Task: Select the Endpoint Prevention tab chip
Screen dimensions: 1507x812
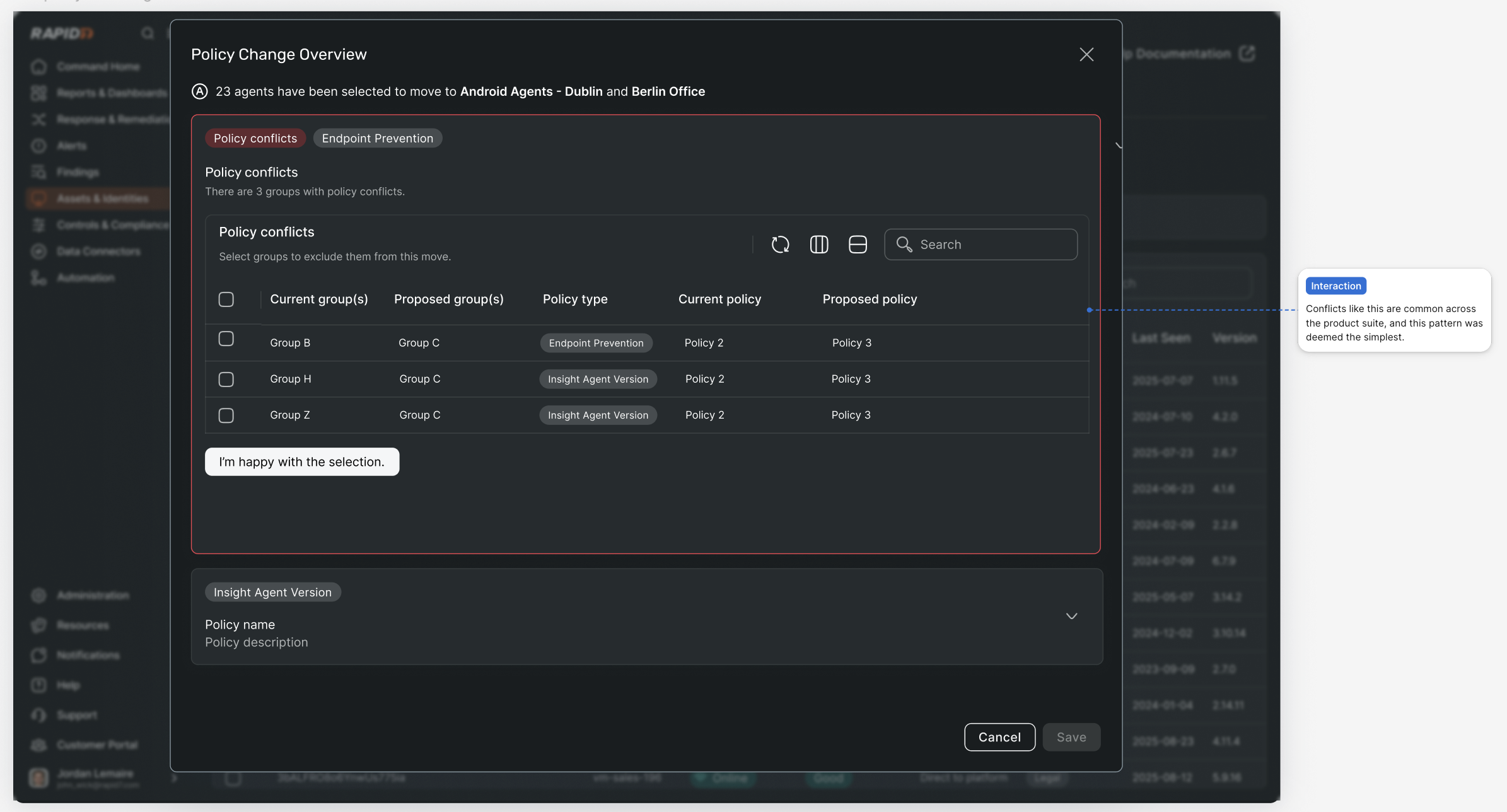Action: pos(377,139)
